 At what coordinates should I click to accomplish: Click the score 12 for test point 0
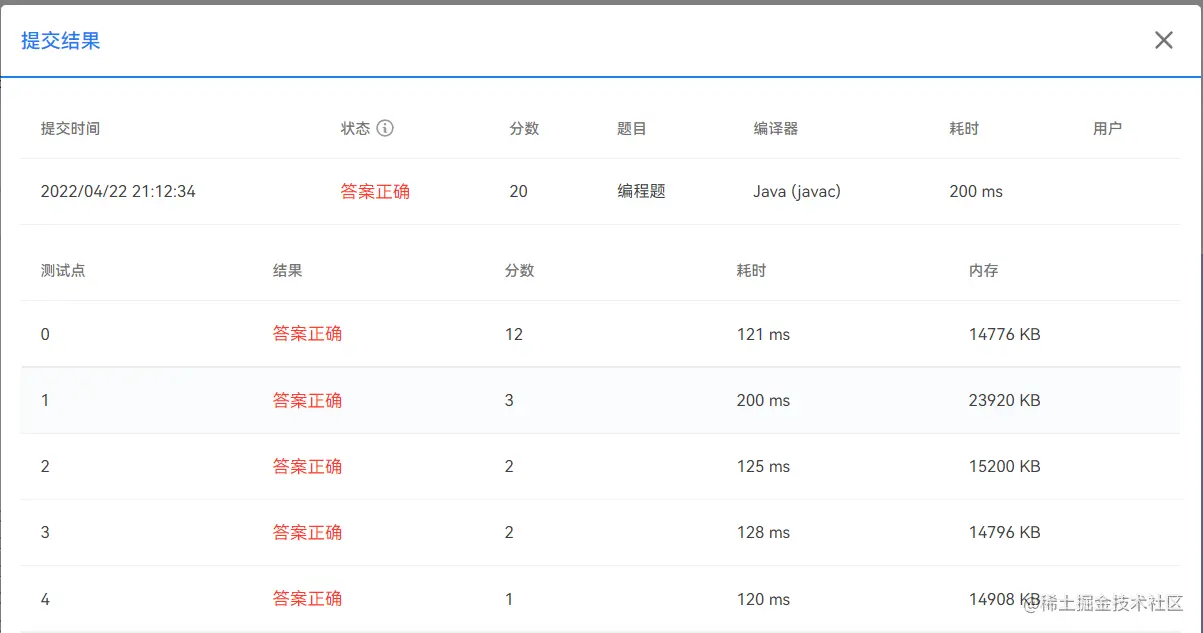coord(514,334)
